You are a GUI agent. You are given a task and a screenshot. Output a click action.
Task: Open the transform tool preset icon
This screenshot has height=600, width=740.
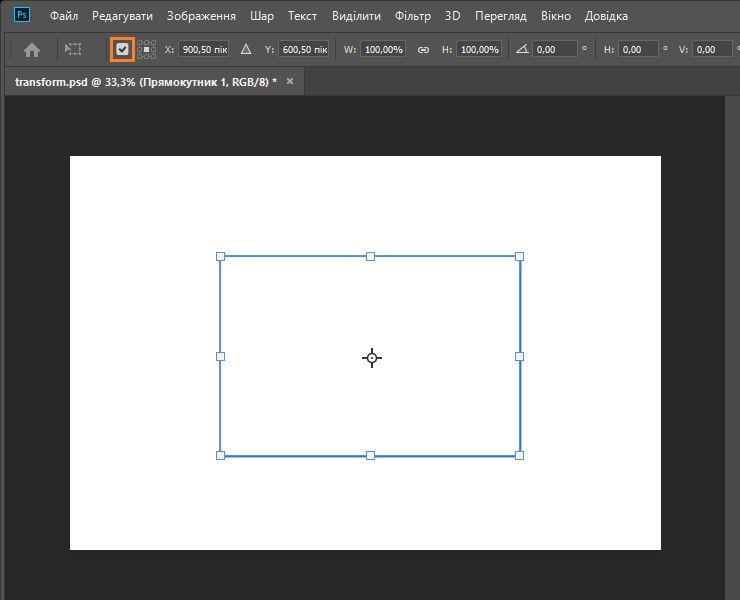pyautogui.click(x=73, y=49)
